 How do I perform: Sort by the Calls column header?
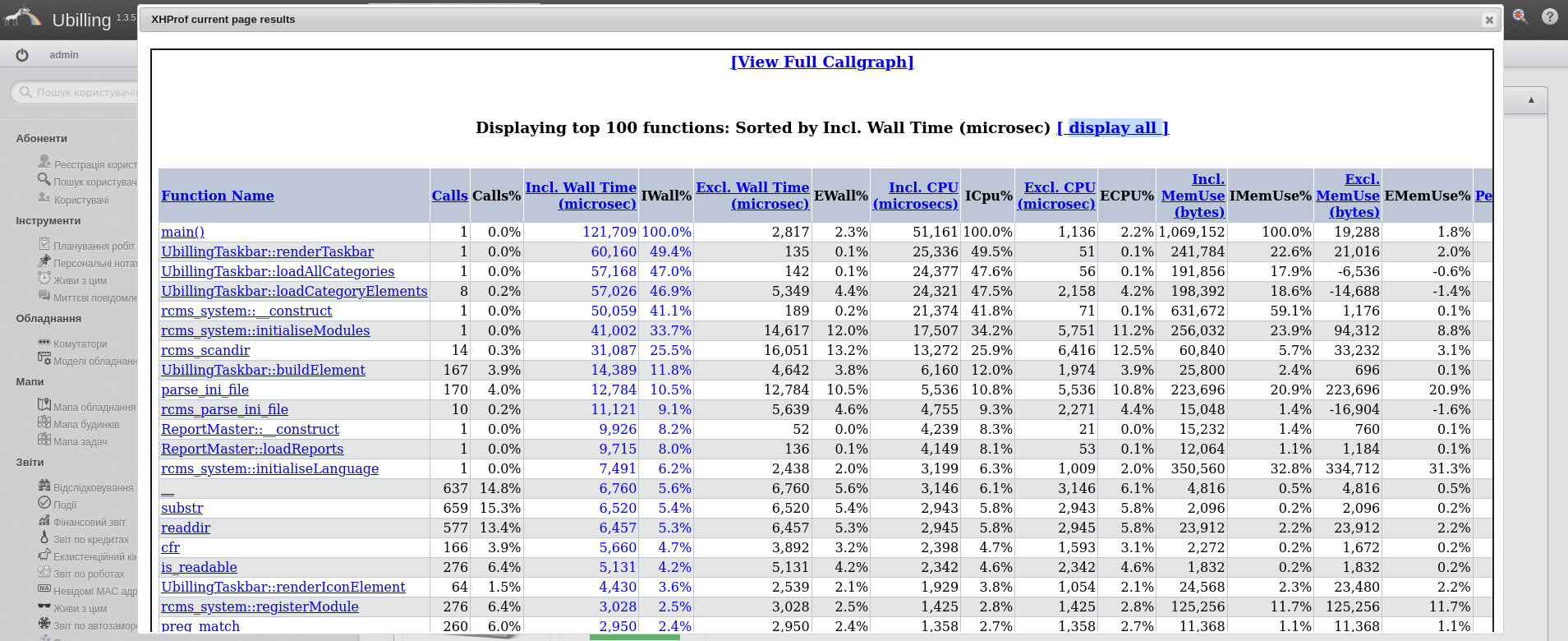(449, 196)
